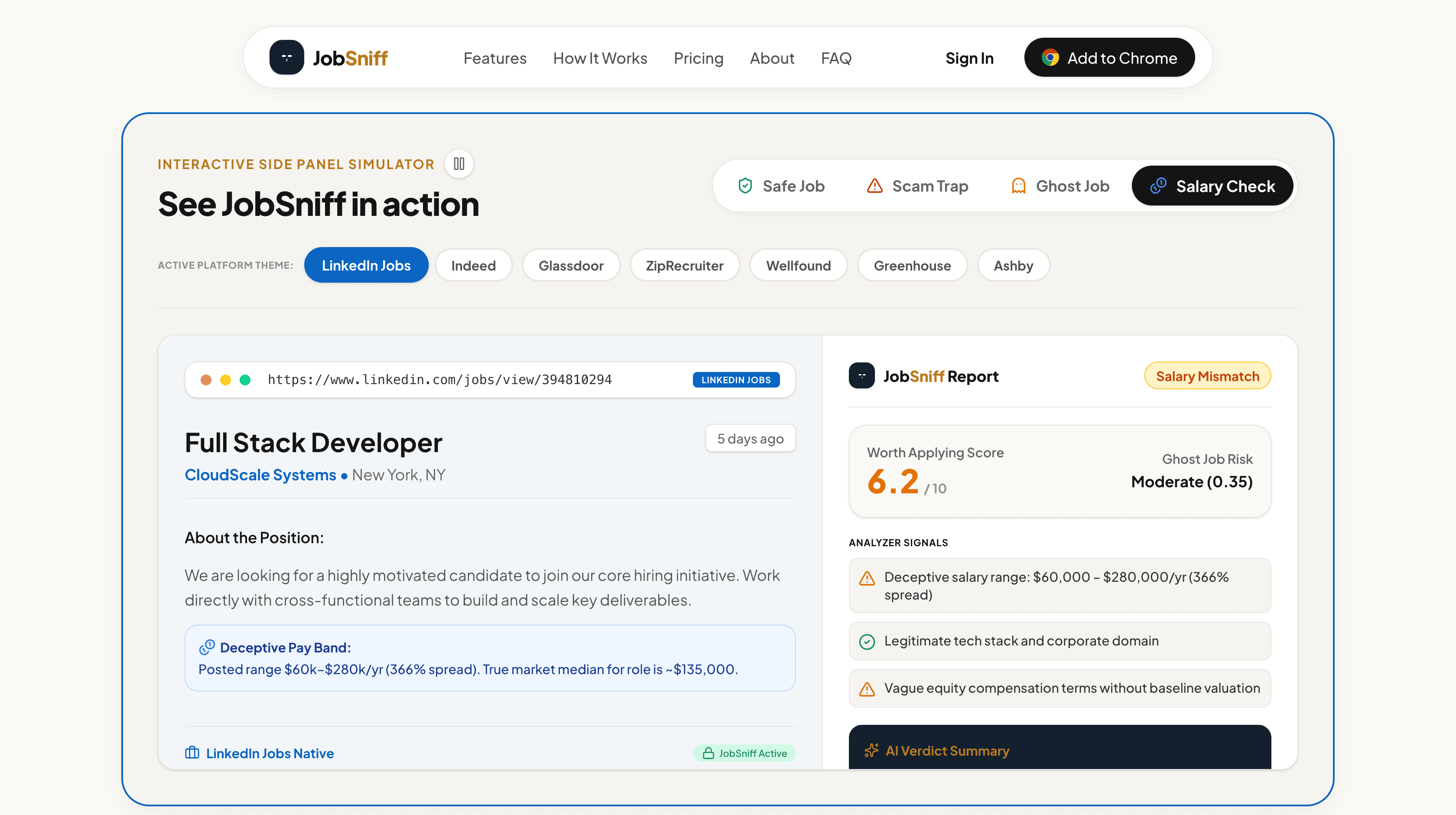This screenshot has height=815, width=1456.
Task: Open How It Works nav item
Action: tap(600, 58)
